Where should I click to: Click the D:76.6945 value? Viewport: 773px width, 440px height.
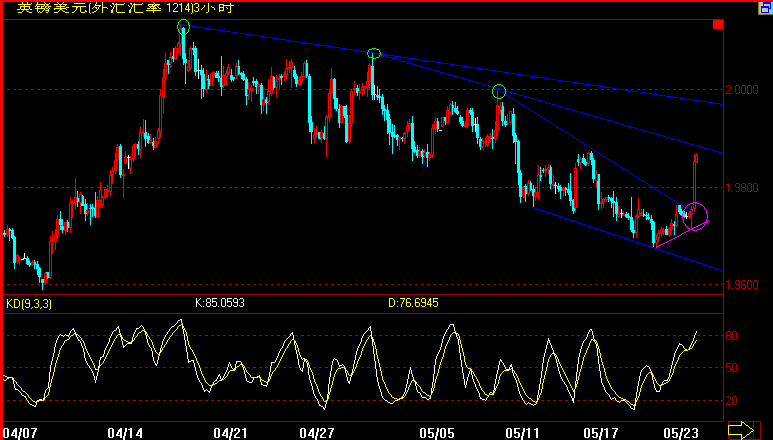click(413, 303)
